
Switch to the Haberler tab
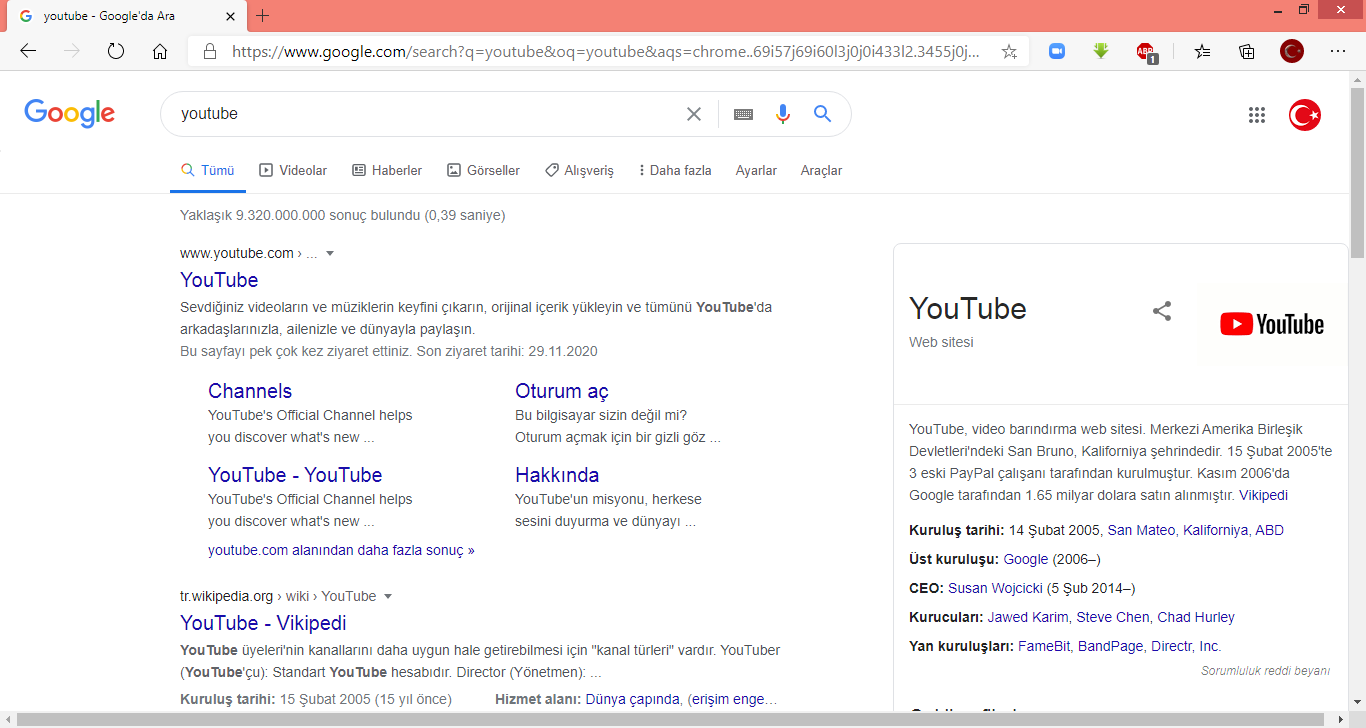click(x=387, y=171)
